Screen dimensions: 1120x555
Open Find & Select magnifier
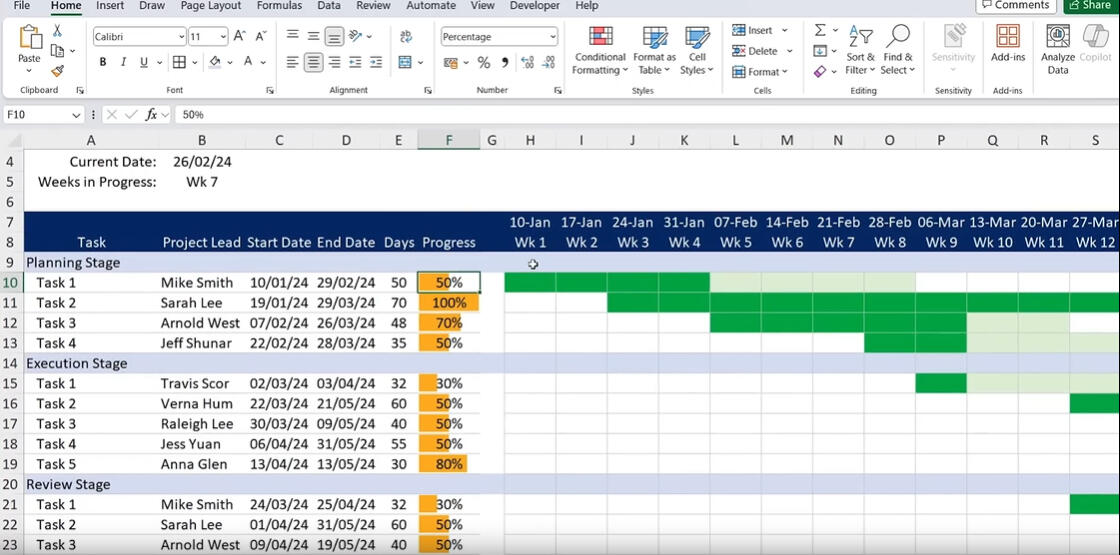(898, 50)
